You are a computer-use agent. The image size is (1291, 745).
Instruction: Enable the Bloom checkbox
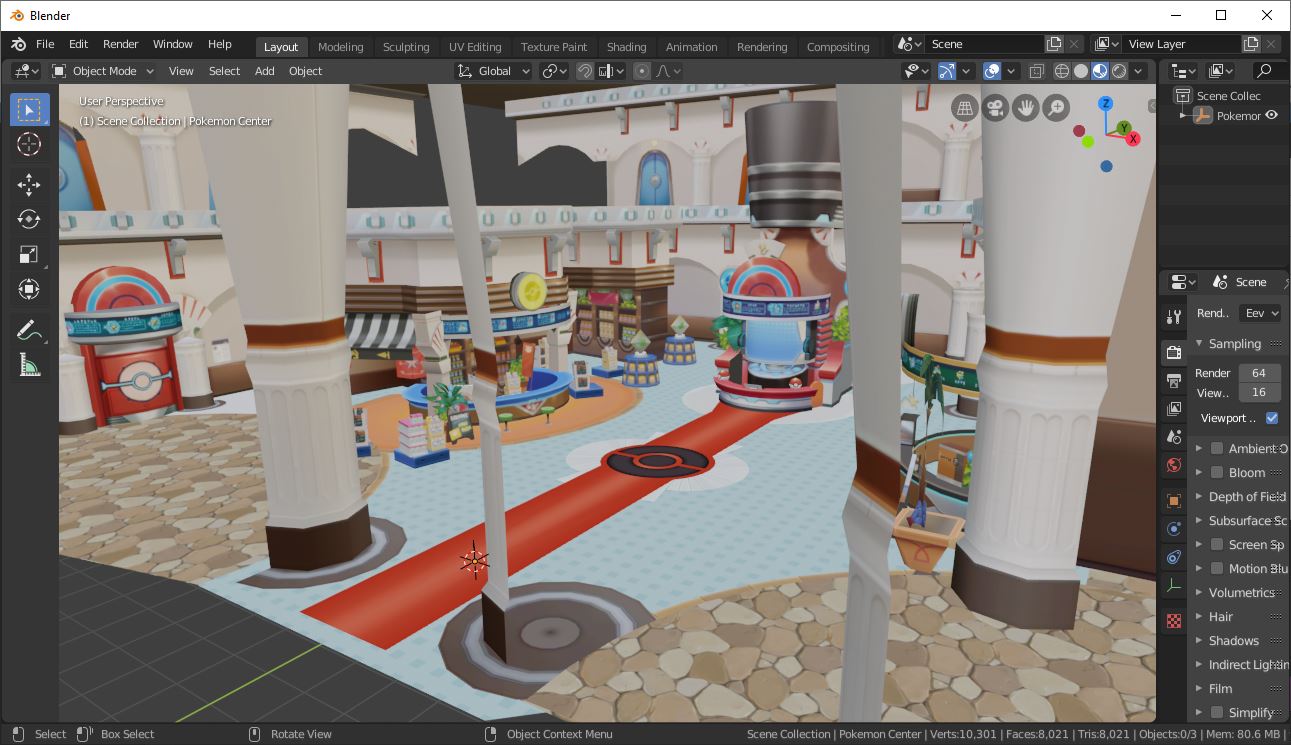coord(1217,472)
